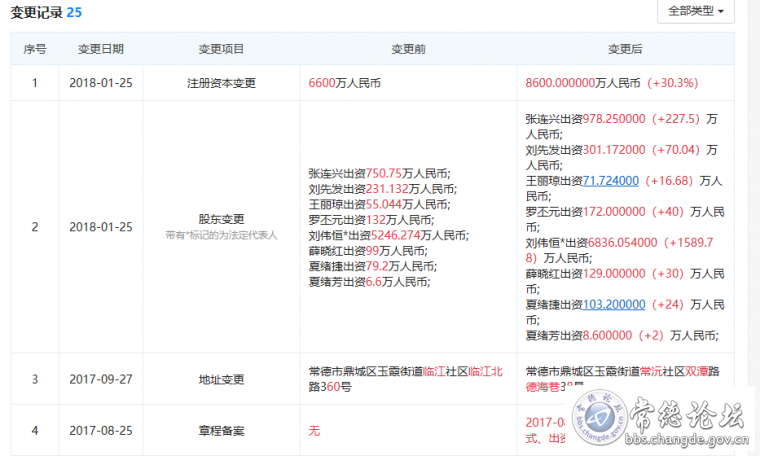The image size is (760, 456).
Task: Select the 变更项目 column header
Action: click(221, 48)
